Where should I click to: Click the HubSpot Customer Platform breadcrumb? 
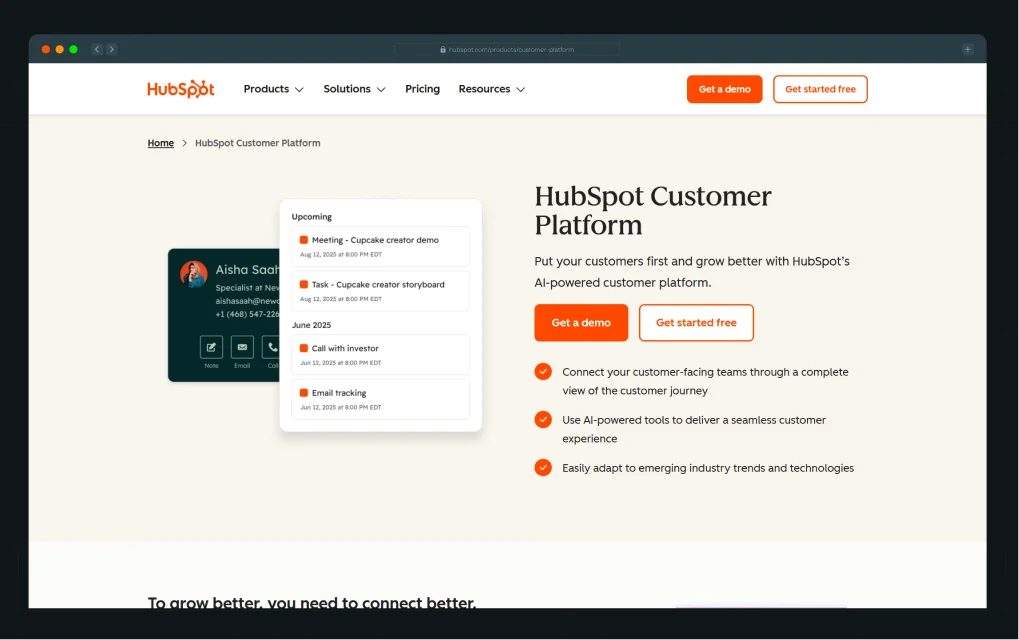pyautogui.click(x=257, y=143)
